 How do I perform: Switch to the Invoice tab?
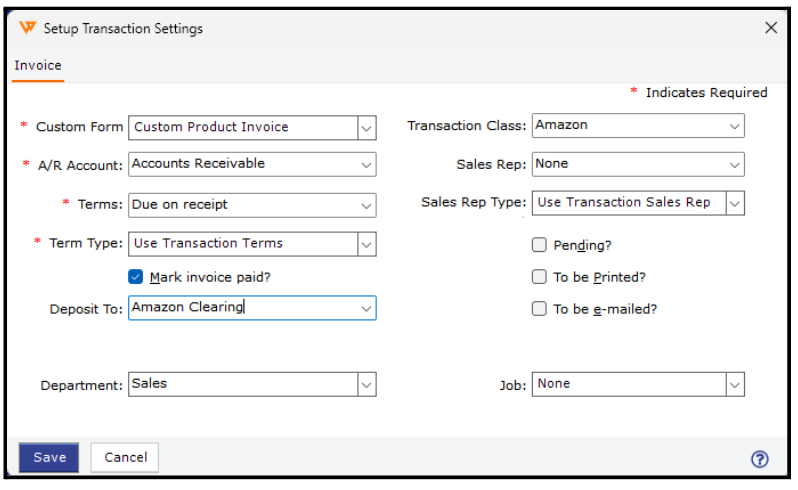(x=38, y=65)
